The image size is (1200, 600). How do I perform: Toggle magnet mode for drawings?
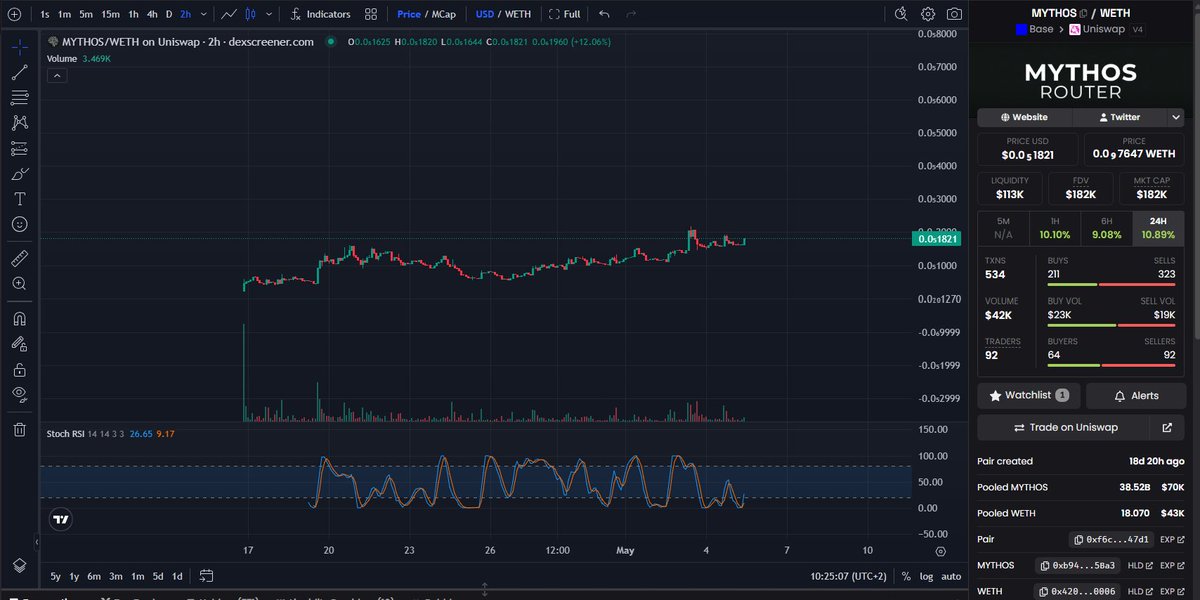tap(19, 319)
